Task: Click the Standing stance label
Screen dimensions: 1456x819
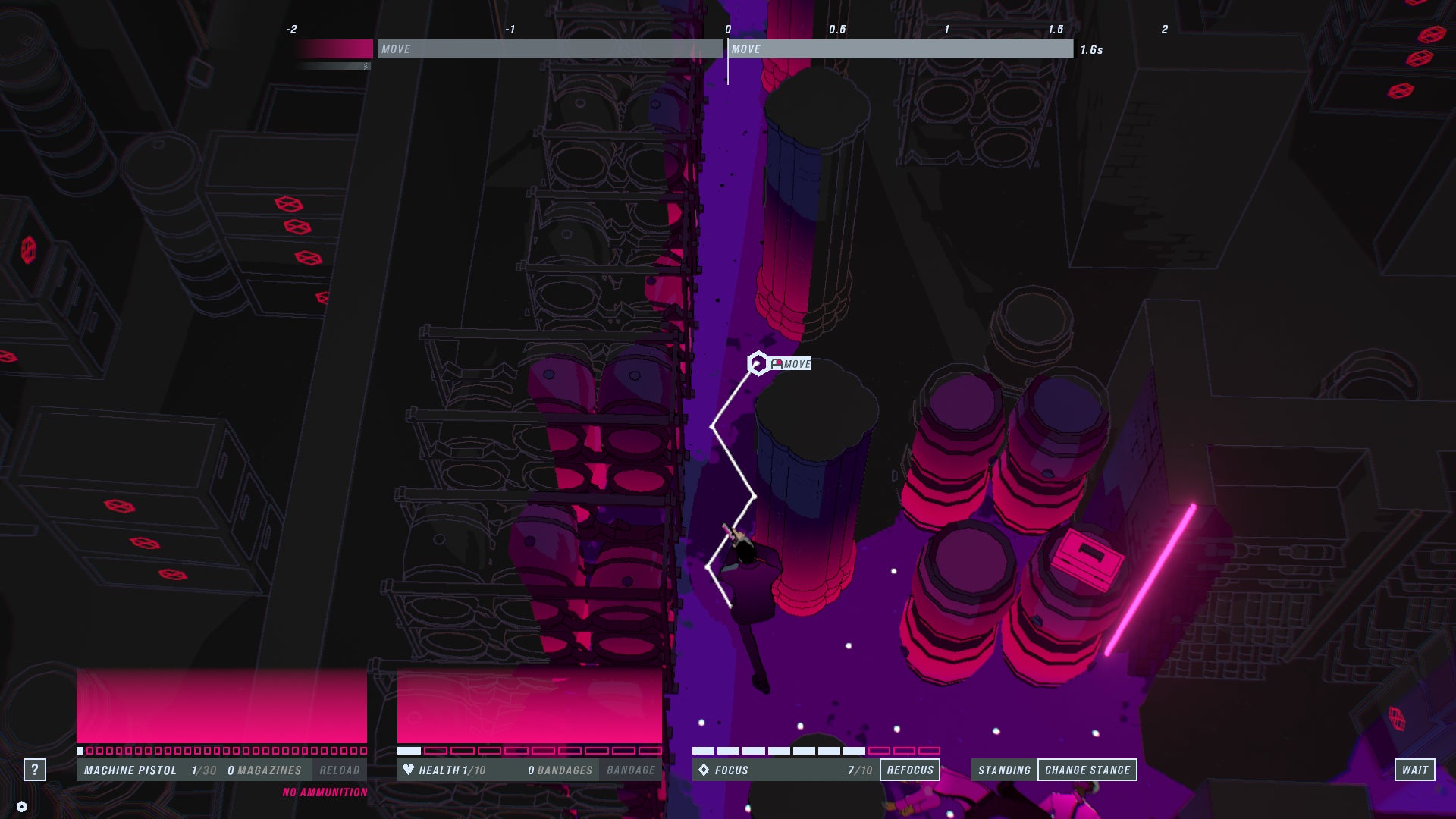Action: click(x=1004, y=770)
